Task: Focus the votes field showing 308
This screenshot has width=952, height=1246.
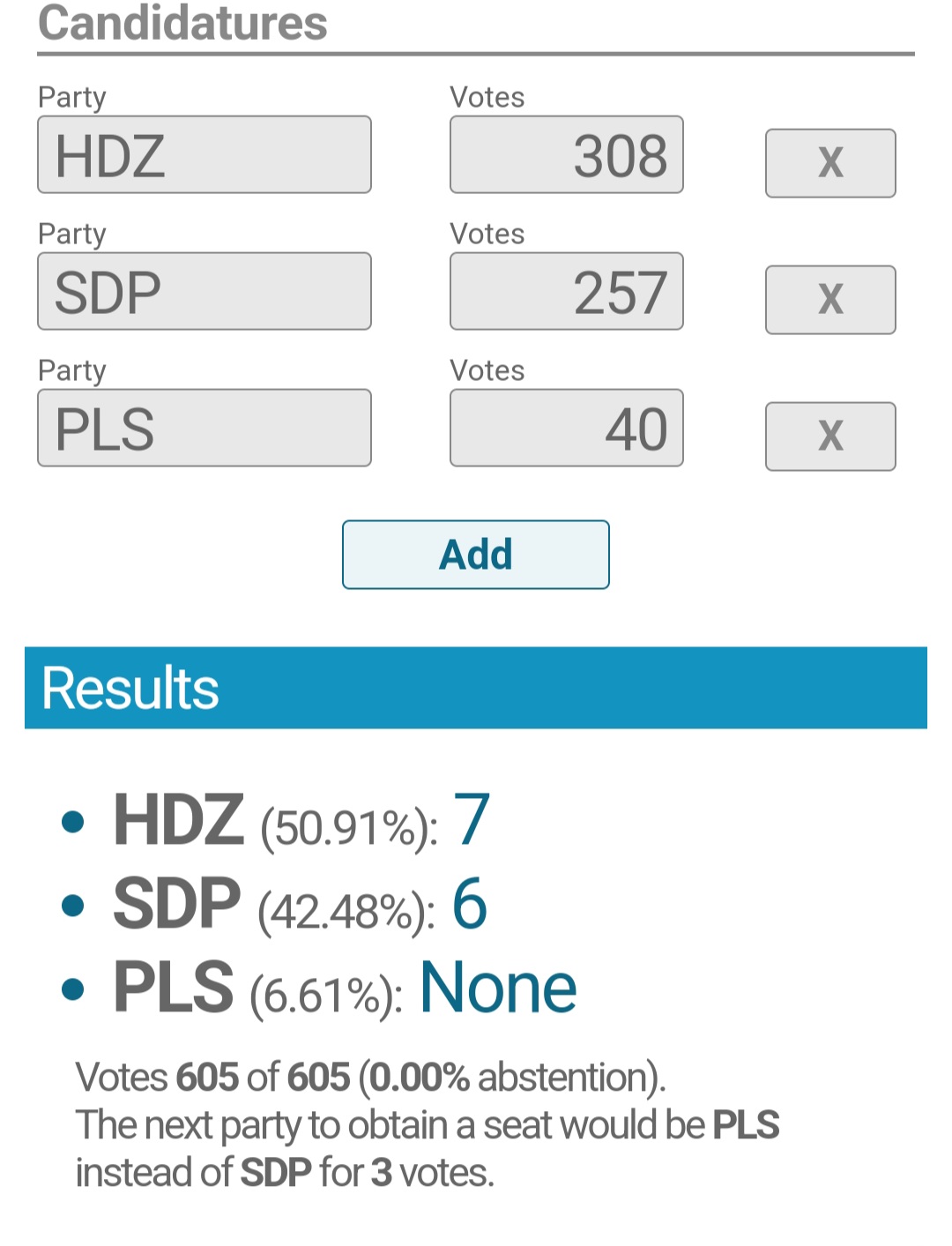Action: (x=567, y=154)
